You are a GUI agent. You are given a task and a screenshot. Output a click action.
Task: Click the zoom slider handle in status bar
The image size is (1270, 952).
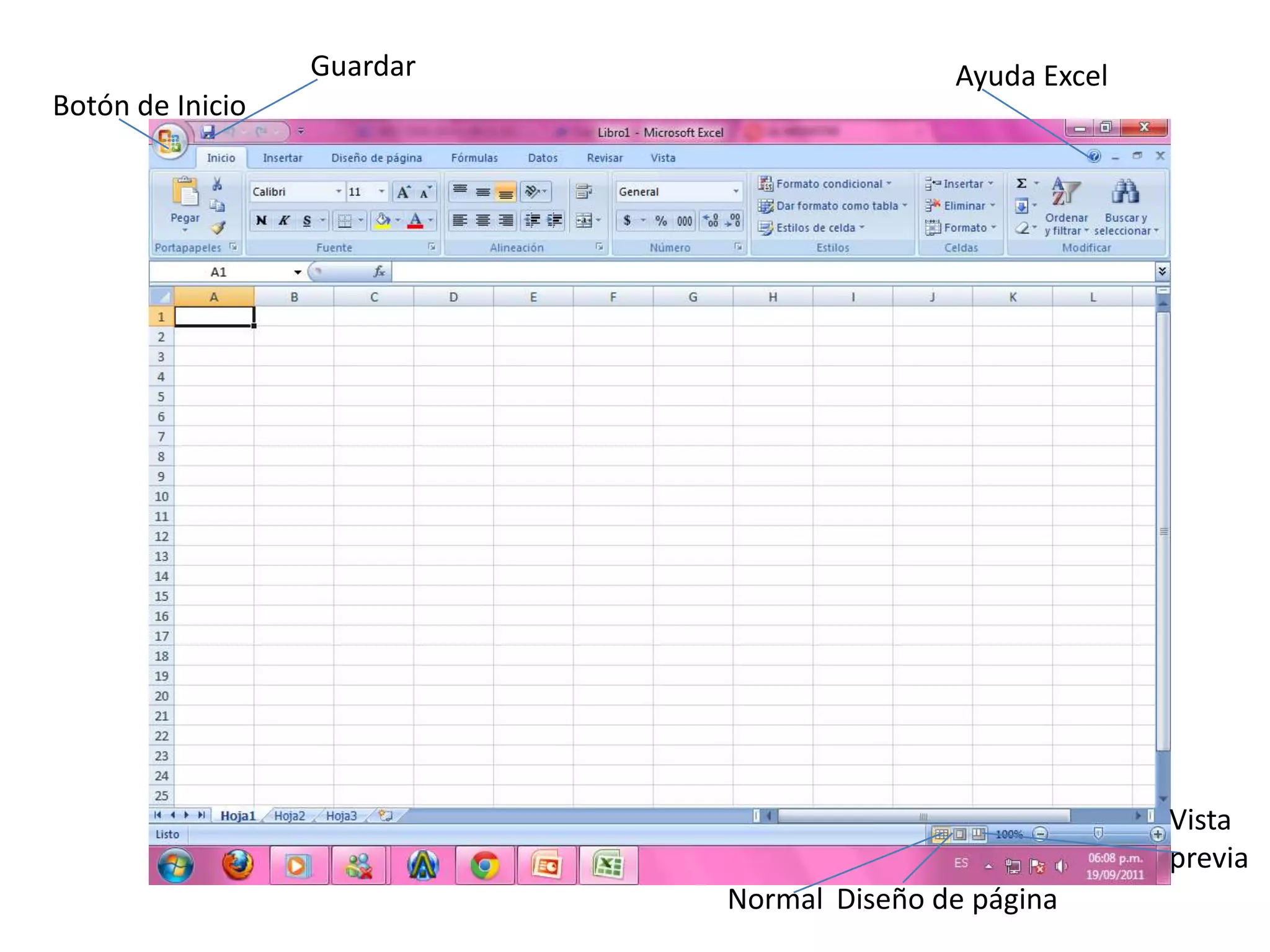click(x=1098, y=834)
